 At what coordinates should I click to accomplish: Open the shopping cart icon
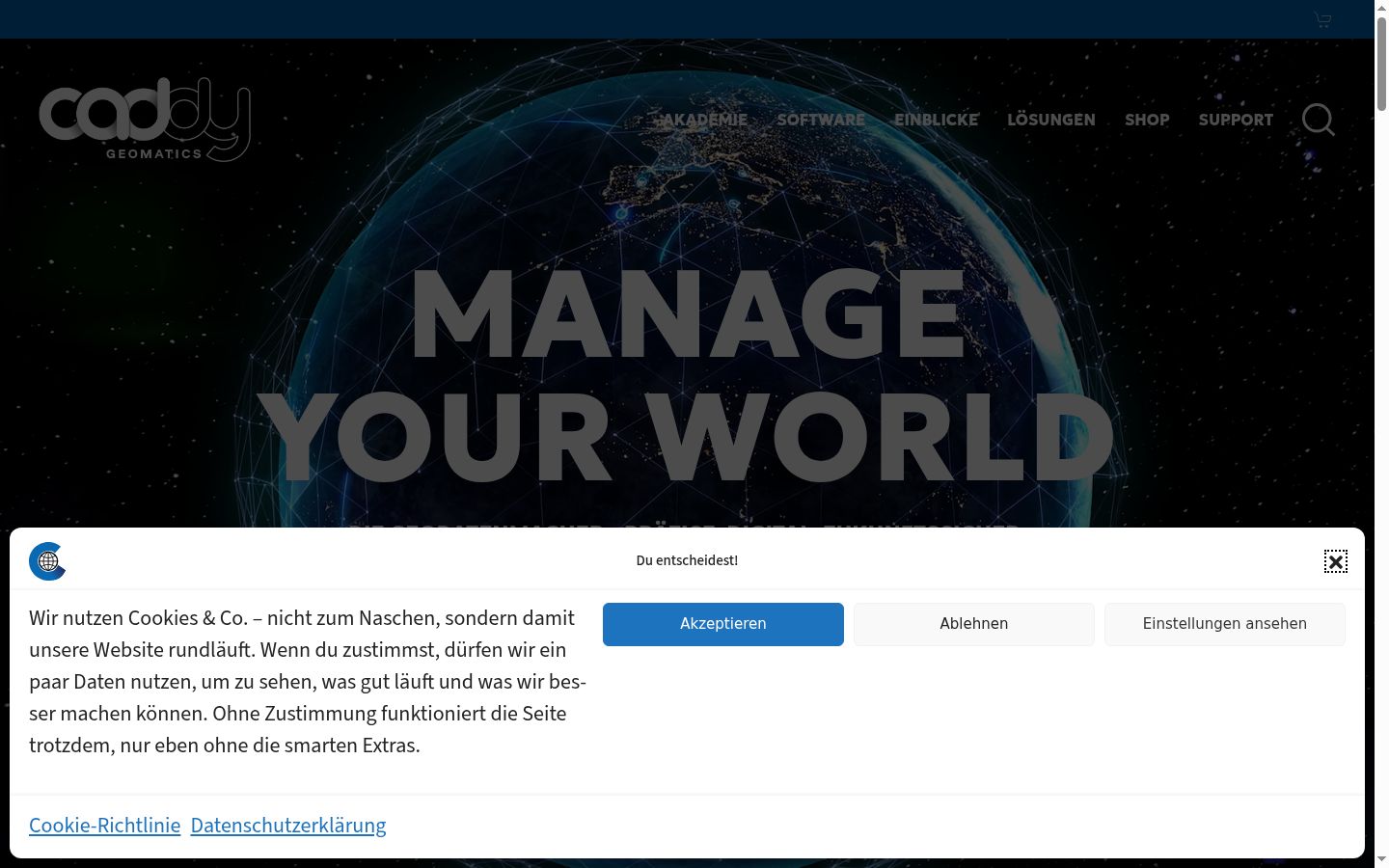coord(1322,19)
